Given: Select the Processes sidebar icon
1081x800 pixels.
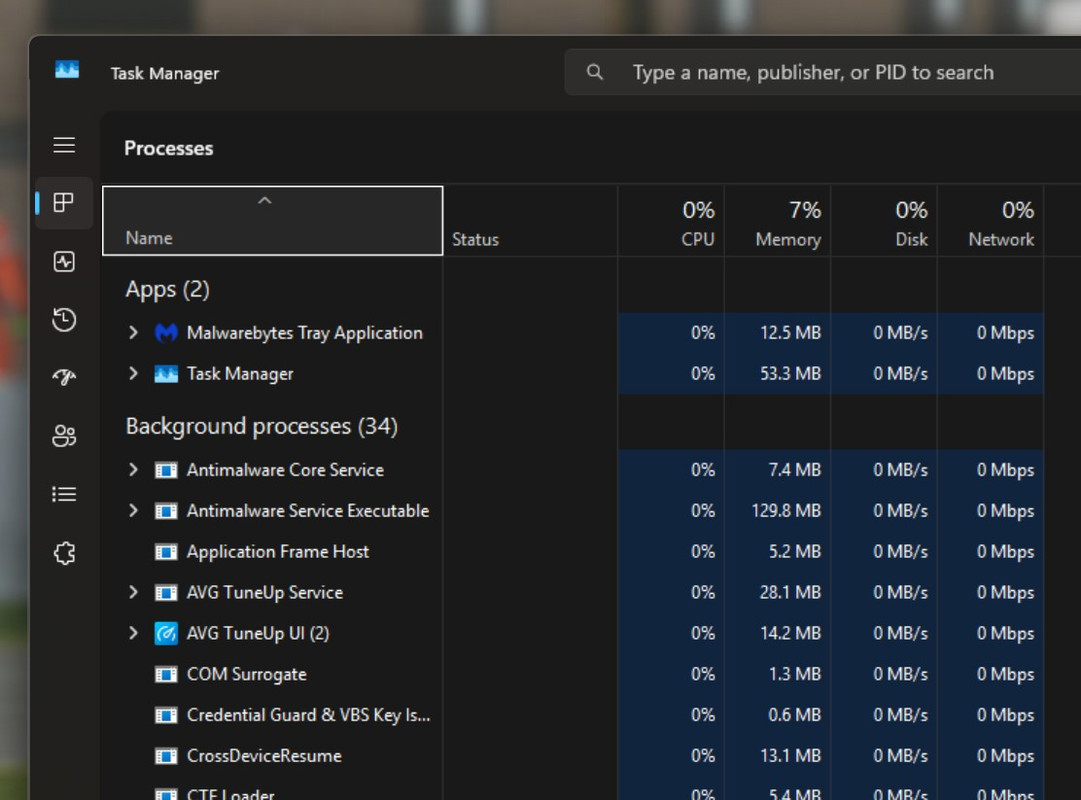Looking at the screenshot, I should click(64, 203).
